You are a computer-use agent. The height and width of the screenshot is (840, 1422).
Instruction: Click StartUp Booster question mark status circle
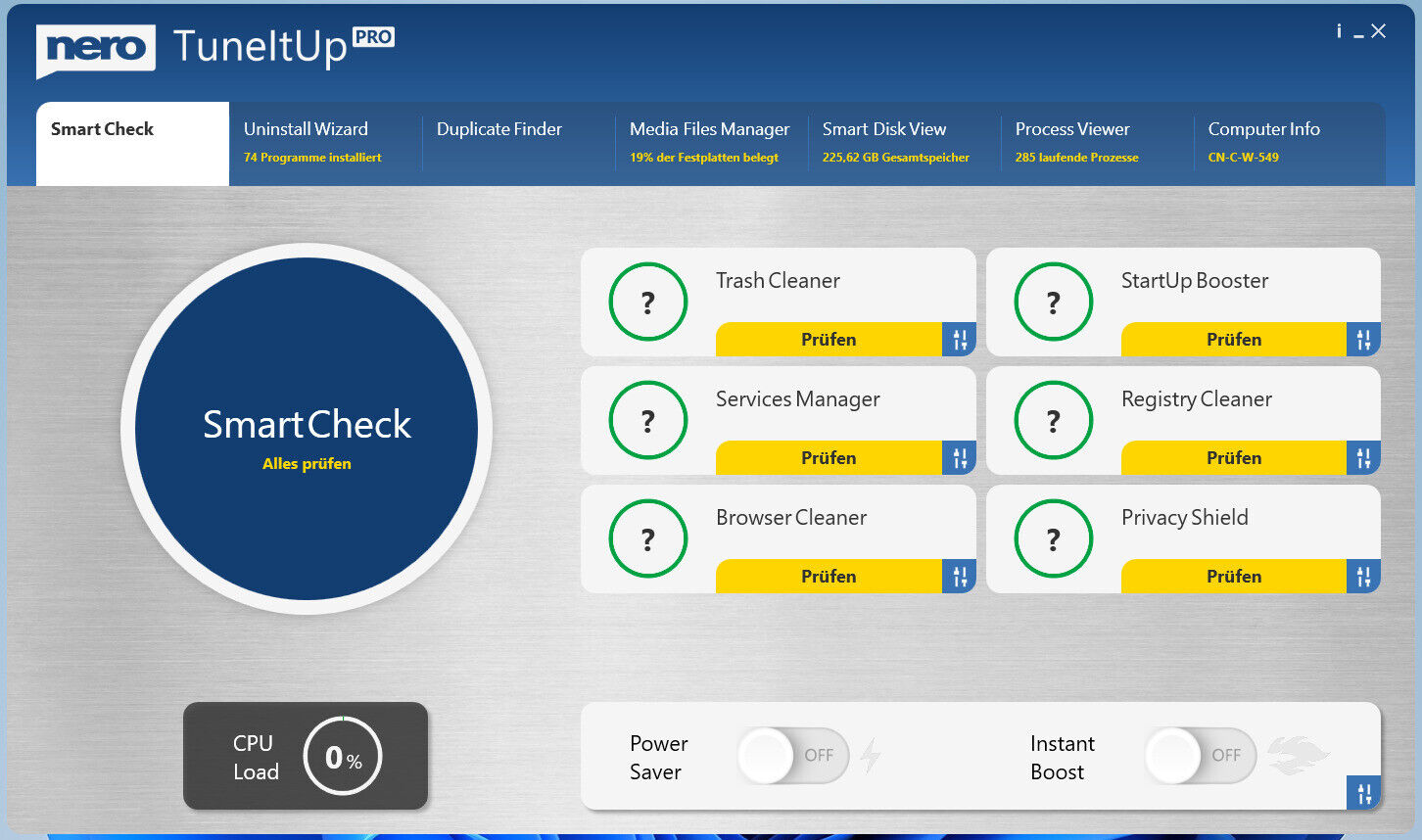[1054, 302]
